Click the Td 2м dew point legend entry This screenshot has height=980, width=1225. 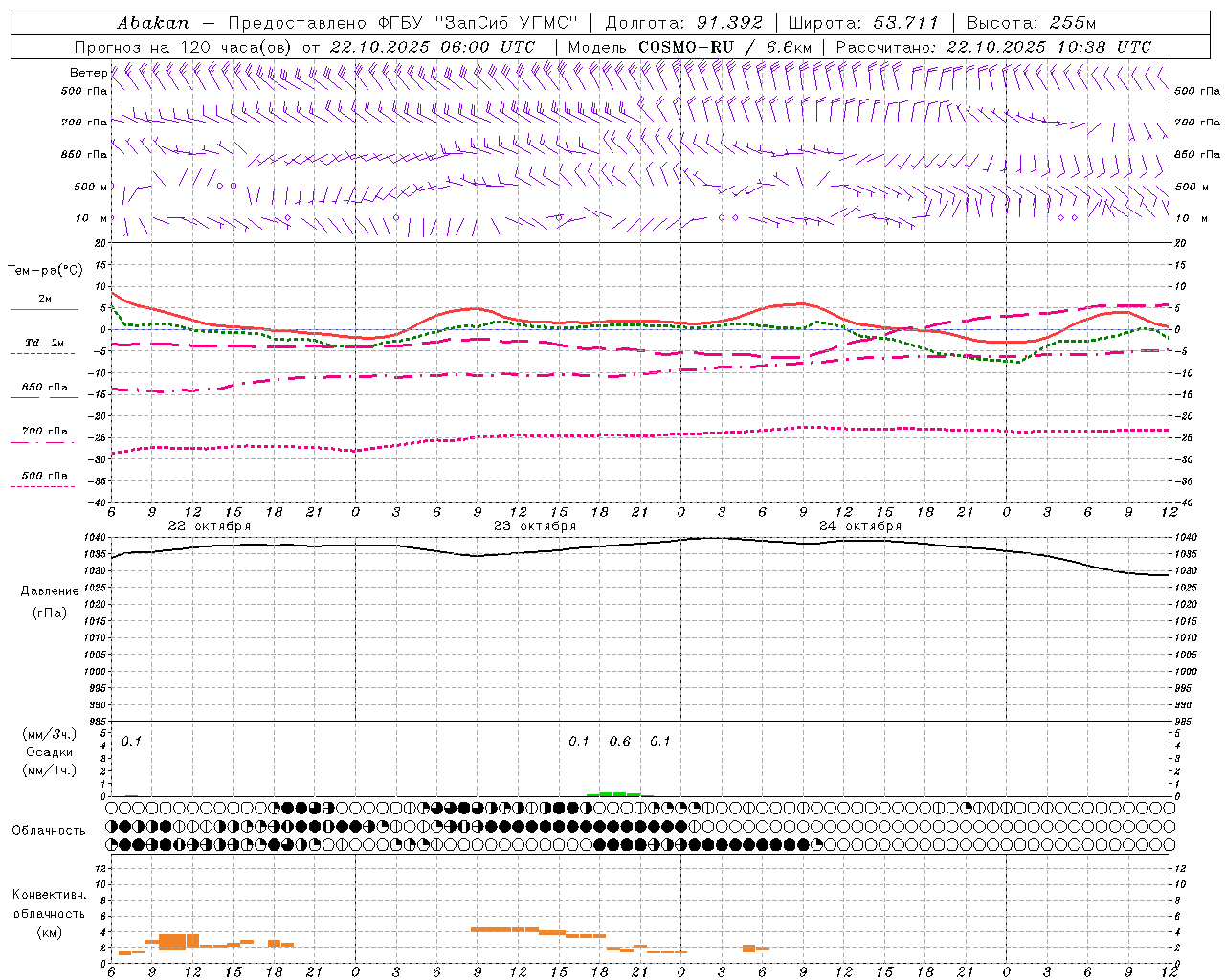(44, 343)
